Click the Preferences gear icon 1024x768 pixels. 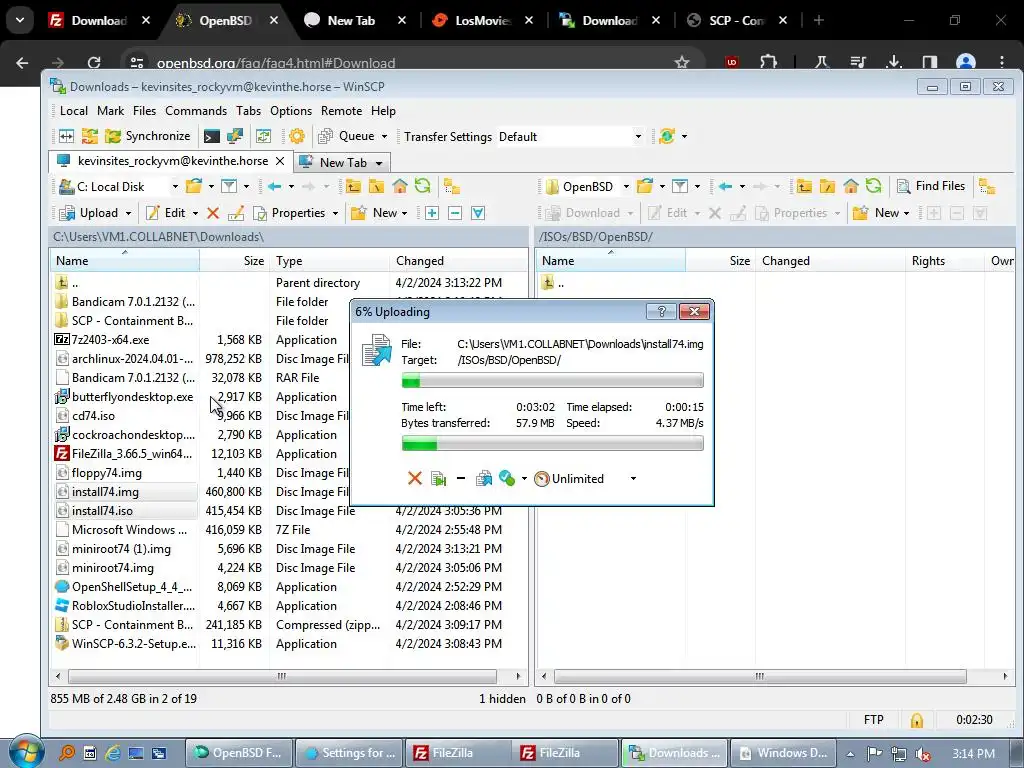[296, 136]
